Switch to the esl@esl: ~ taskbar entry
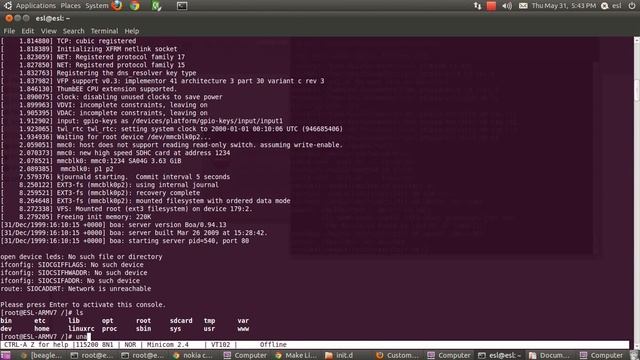 coord(499,355)
